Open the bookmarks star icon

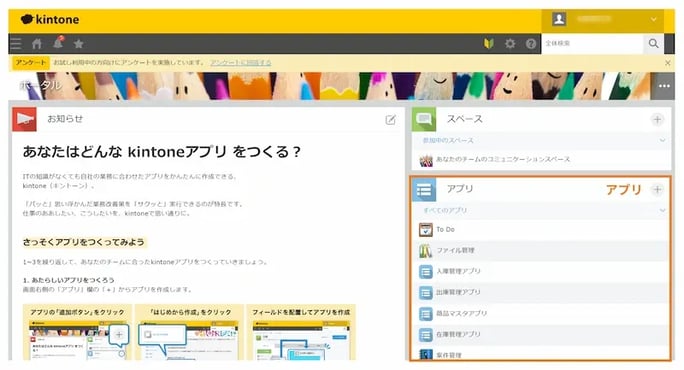point(79,44)
